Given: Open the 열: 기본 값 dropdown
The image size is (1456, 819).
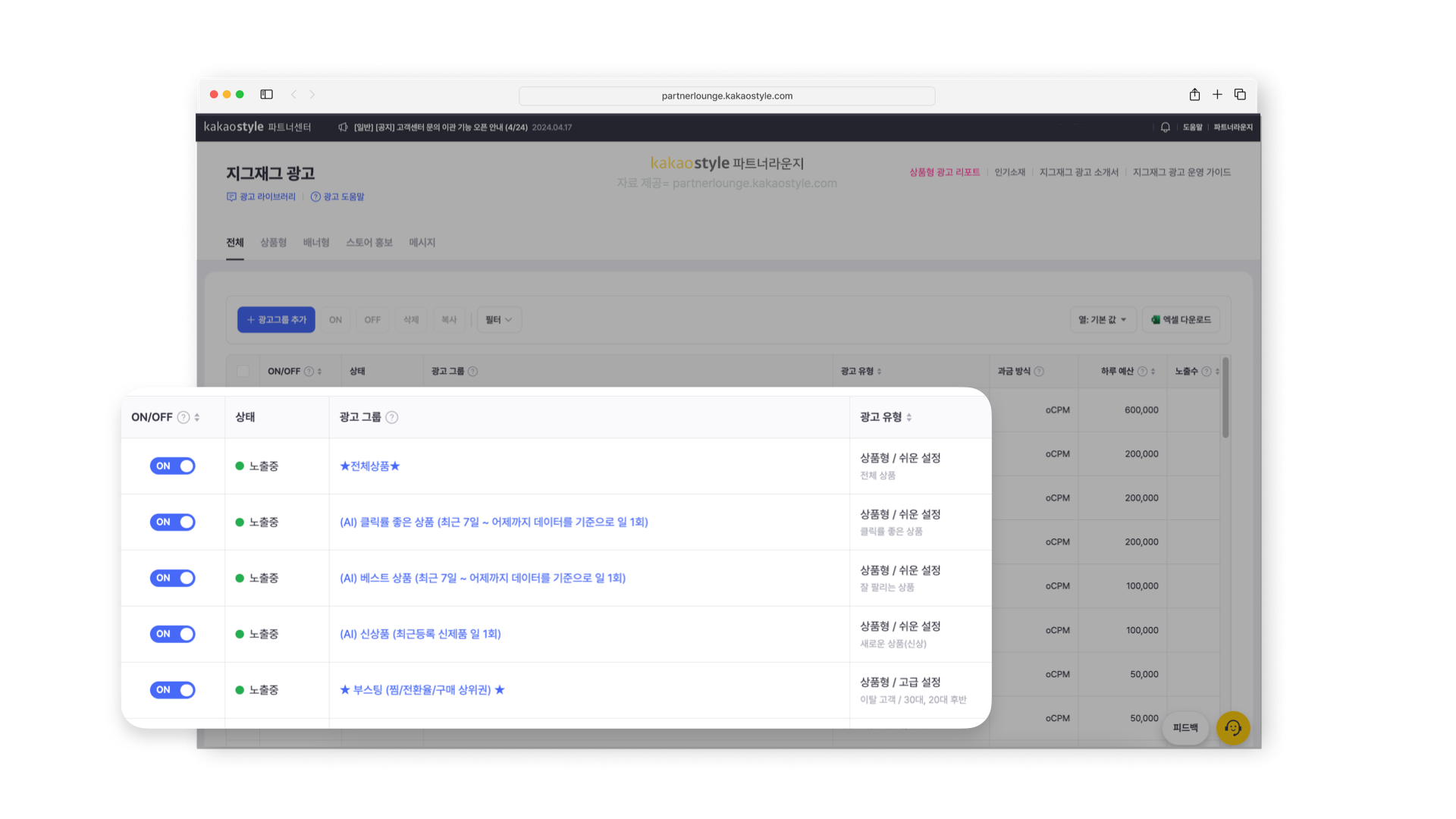Looking at the screenshot, I should (1103, 320).
